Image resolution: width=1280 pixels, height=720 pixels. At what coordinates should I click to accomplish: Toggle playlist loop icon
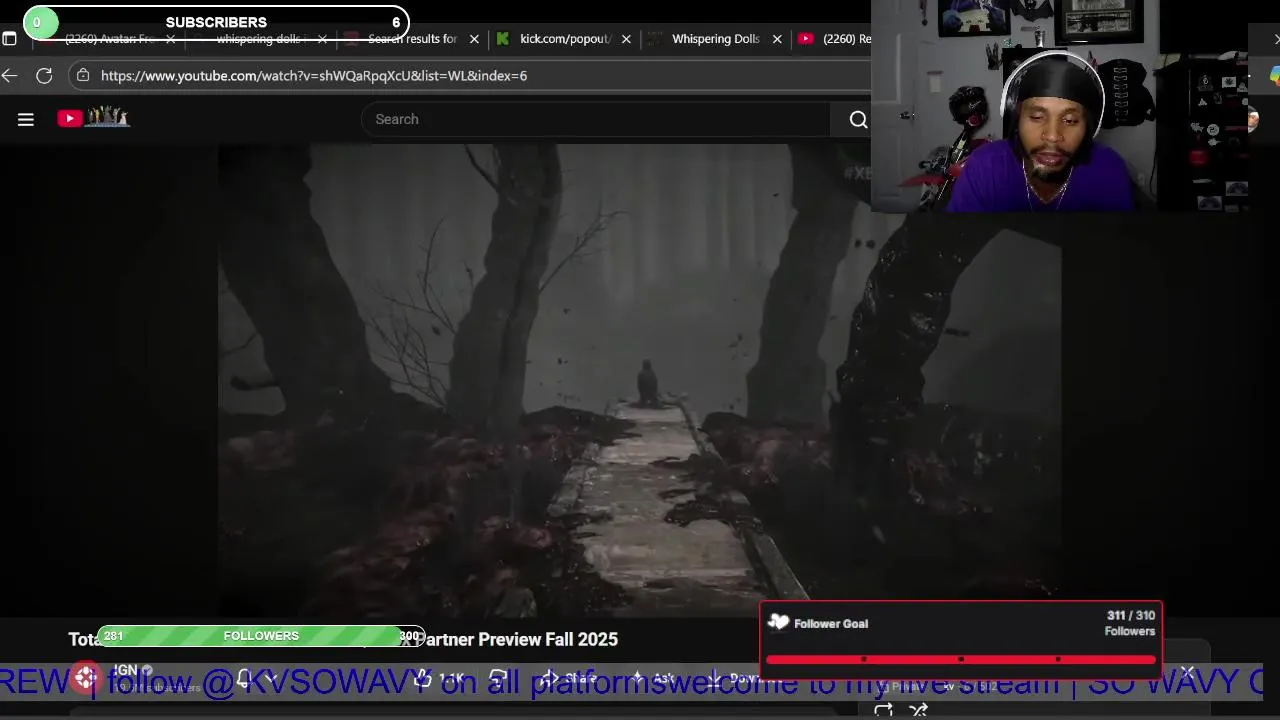click(x=883, y=710)
